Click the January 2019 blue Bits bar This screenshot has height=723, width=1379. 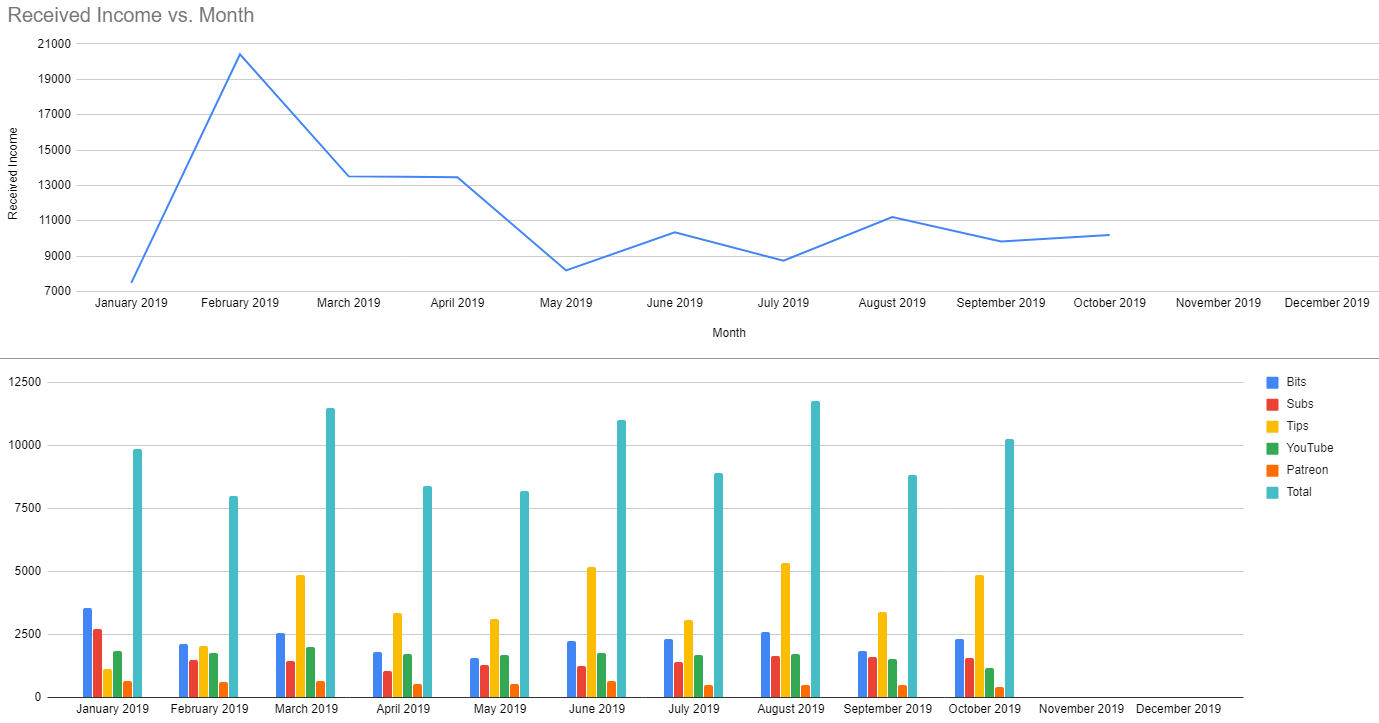tap(88, 653)
